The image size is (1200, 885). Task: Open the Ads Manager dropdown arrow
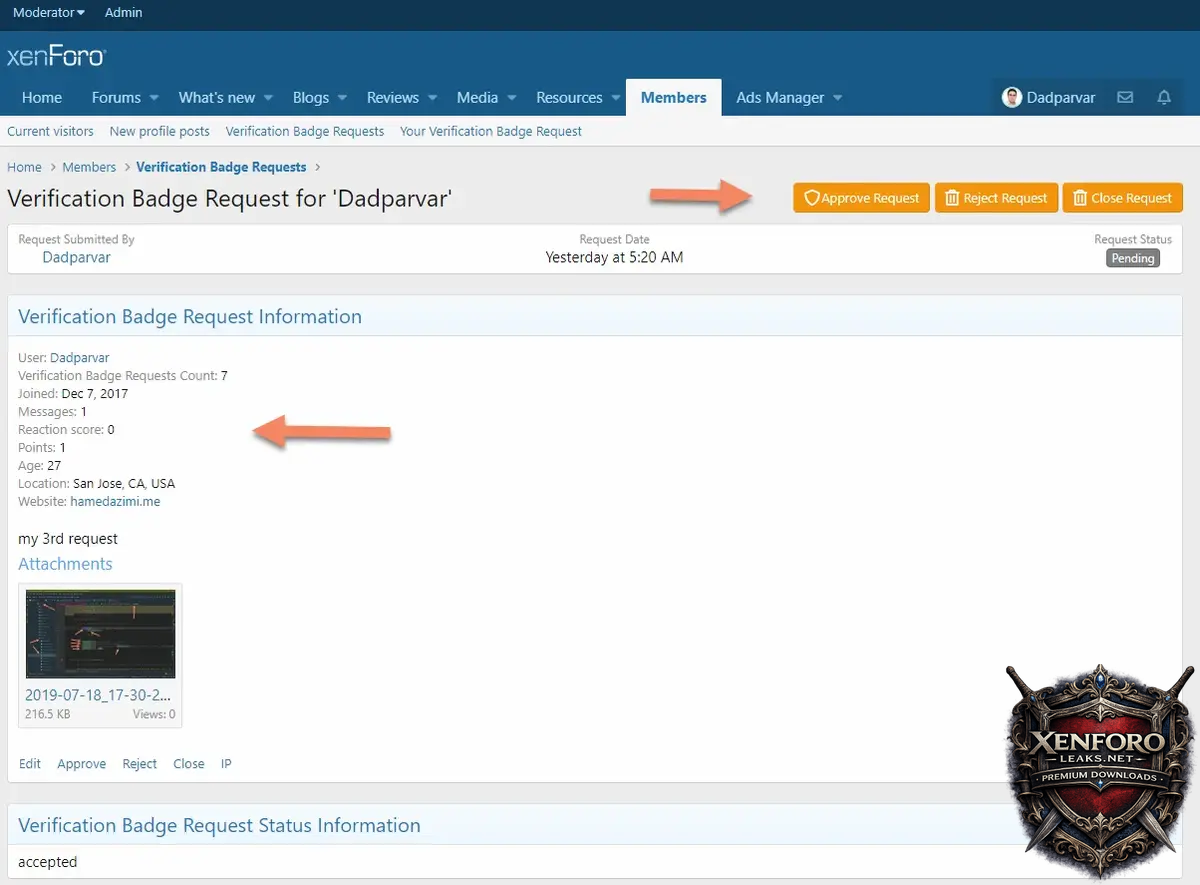coord(837,98)
